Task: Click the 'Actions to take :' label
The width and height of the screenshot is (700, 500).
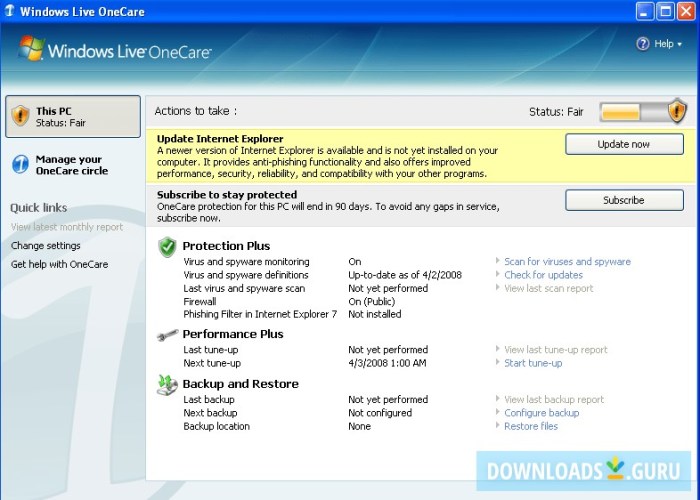Action: [196, 111]
